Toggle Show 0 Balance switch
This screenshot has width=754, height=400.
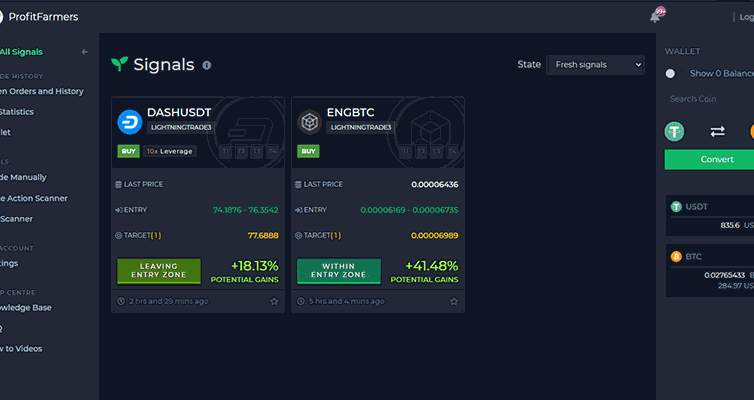point(672,74)
